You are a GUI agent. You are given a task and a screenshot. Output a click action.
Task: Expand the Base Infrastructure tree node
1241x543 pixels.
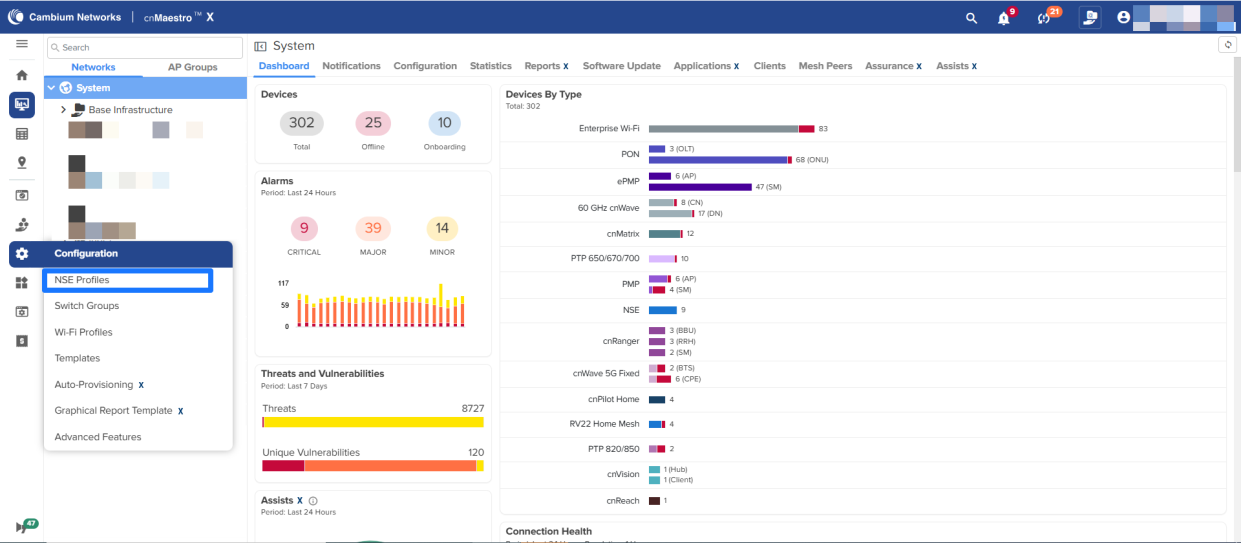(x=64, y=110)
